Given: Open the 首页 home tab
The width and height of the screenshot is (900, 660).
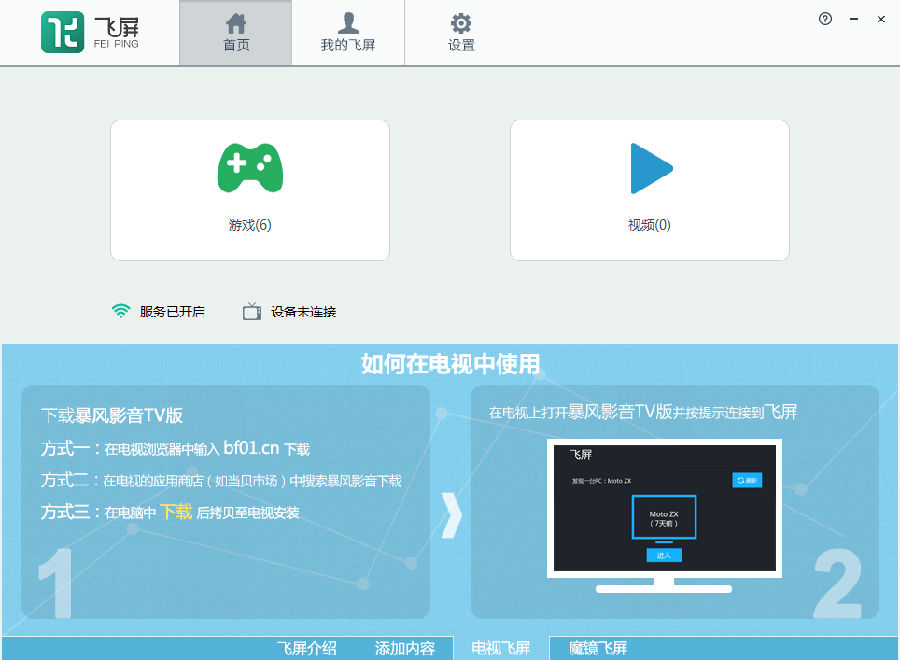Looking at the screenshot, I should 236,33.
